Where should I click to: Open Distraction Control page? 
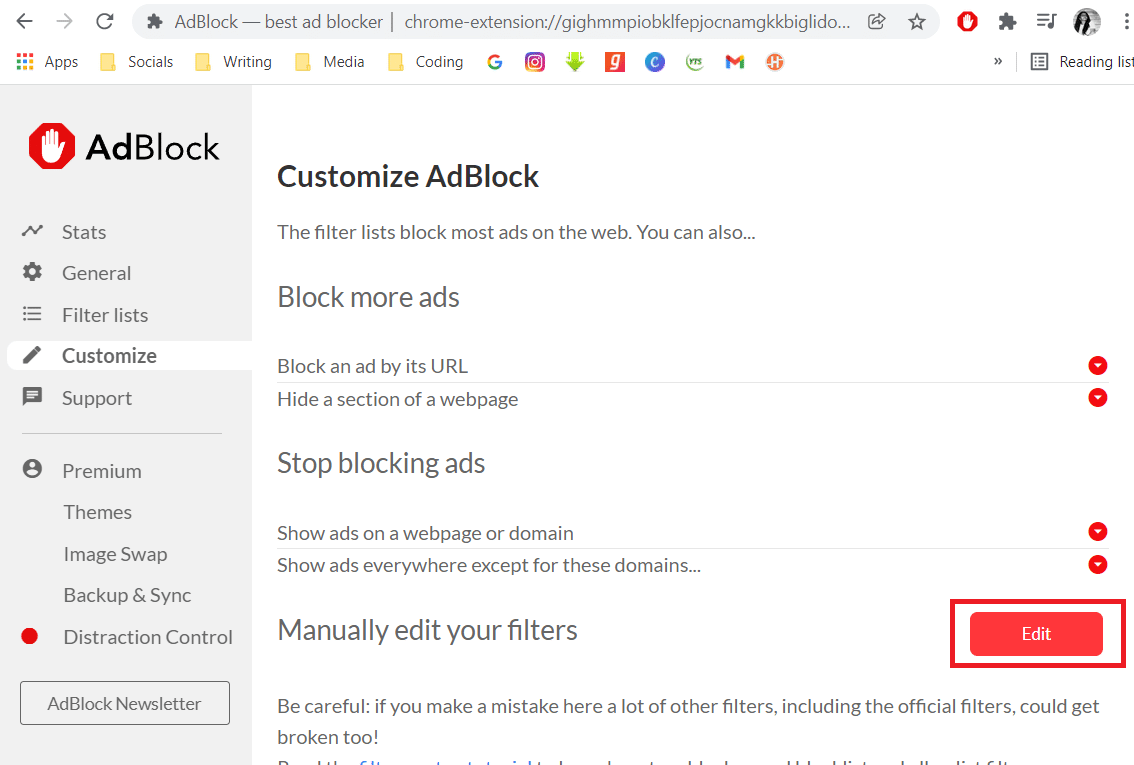pyautogui.click(x=148, y=638)
